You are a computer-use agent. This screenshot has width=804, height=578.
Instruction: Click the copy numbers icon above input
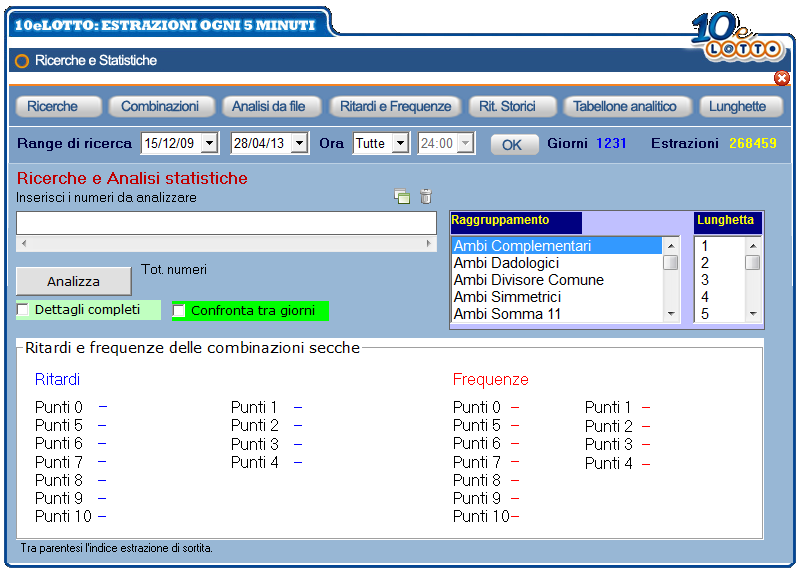pos(402,196)
